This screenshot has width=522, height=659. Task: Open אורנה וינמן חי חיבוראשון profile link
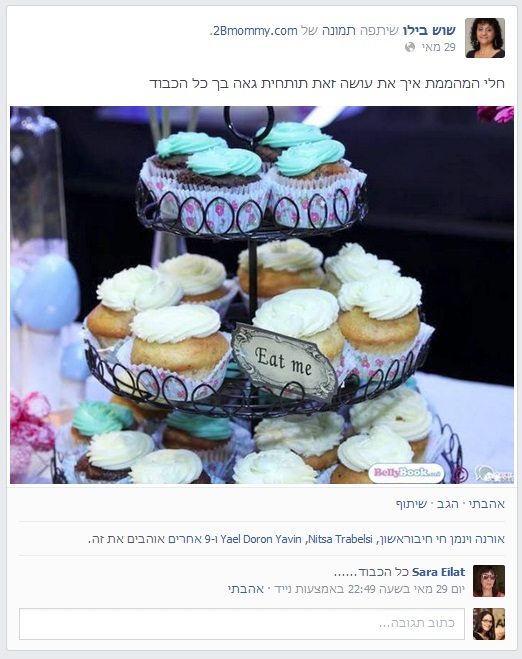tap(441, 539)
